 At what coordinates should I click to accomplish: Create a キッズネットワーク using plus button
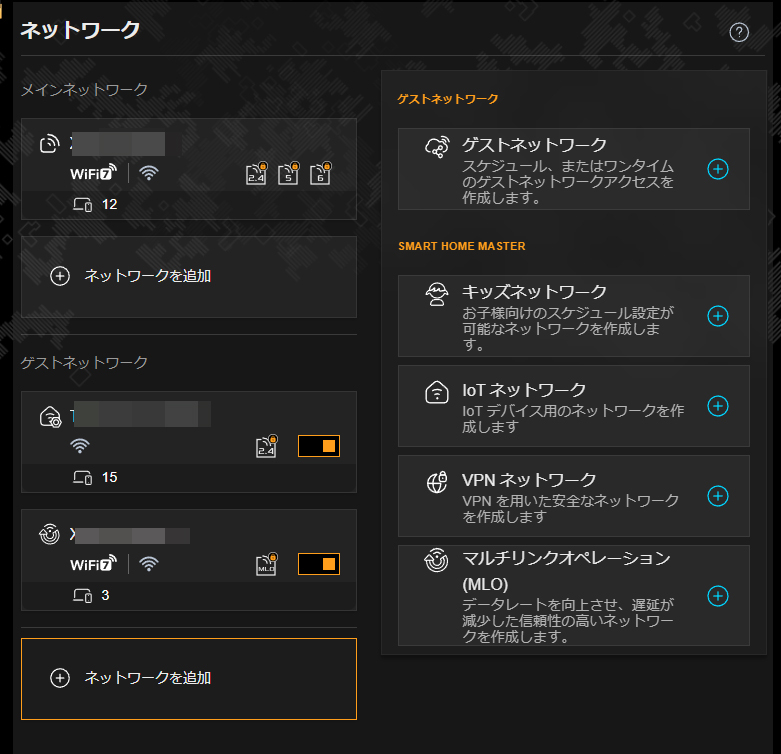(717, 316)
